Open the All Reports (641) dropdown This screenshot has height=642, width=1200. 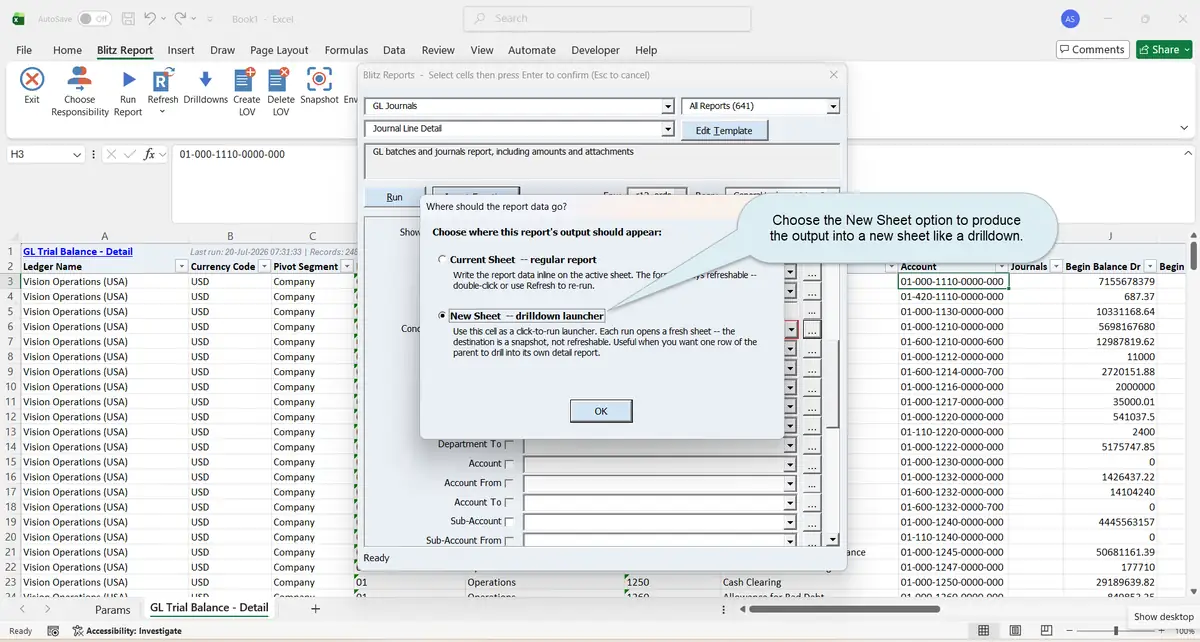[833, 106]
